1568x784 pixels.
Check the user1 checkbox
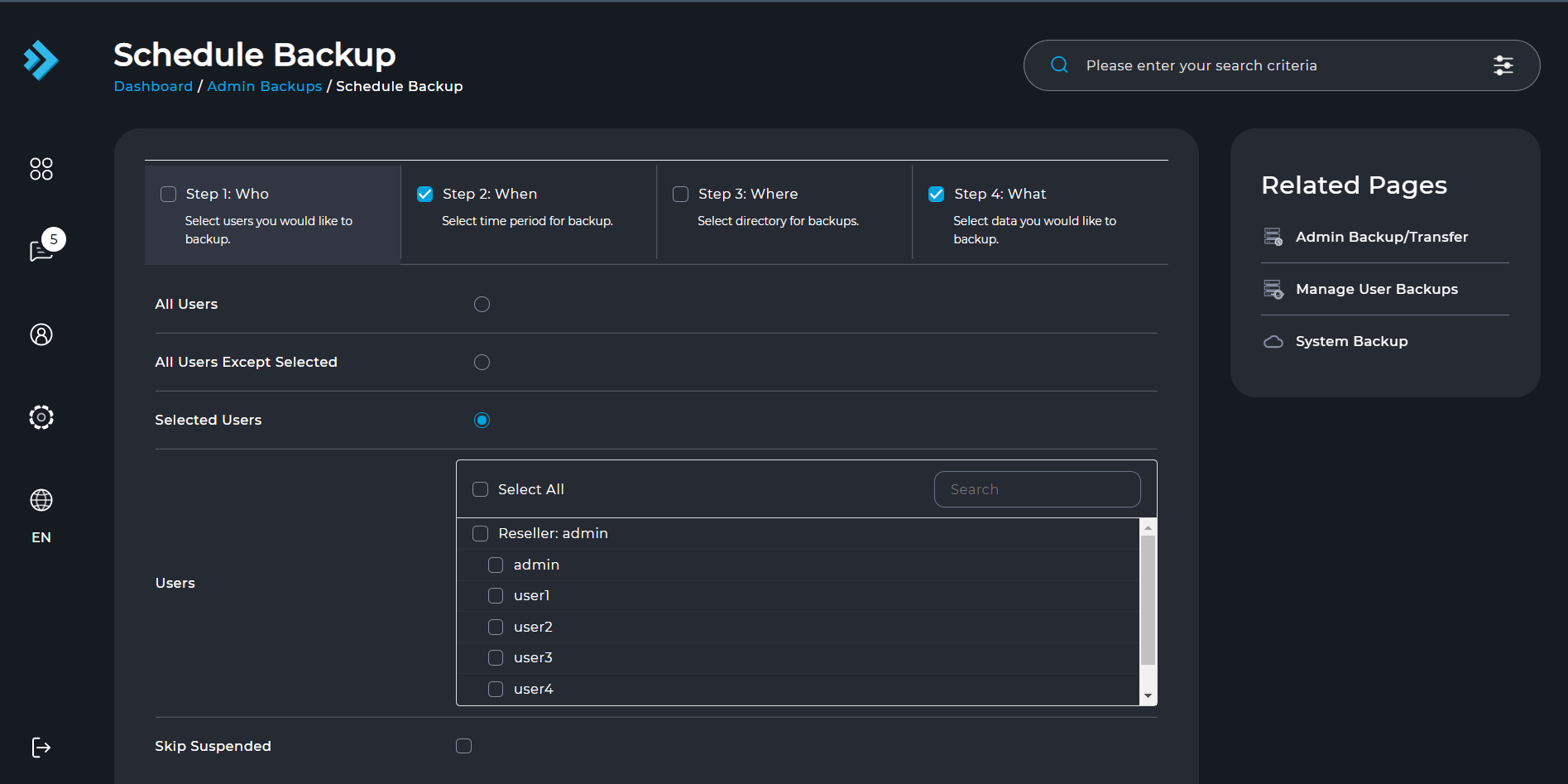pos(496,595)
